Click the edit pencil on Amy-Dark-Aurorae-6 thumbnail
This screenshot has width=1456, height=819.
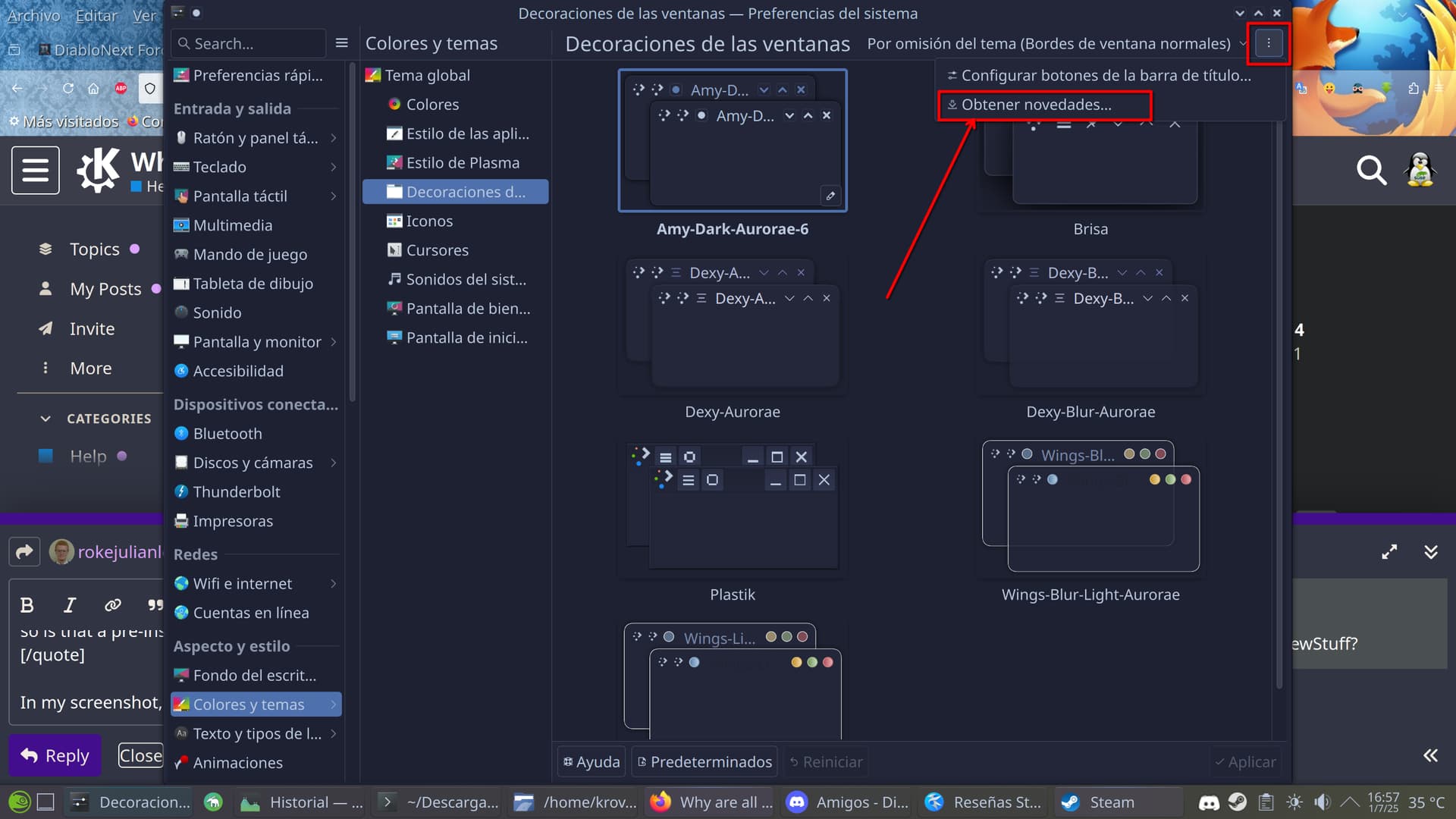tap(830, 196)
